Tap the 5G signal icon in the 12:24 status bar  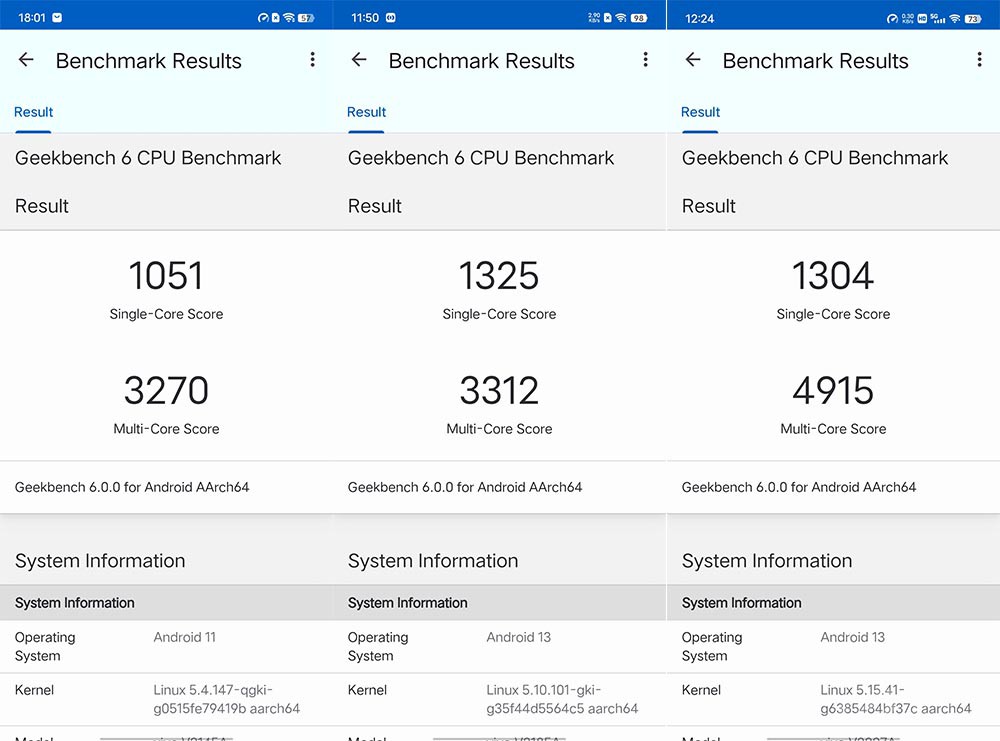click(938, 18)
